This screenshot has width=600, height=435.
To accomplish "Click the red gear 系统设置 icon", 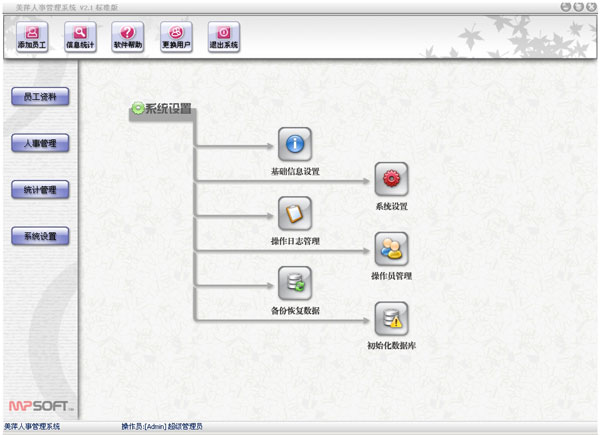I will click(x=391, y=179).
